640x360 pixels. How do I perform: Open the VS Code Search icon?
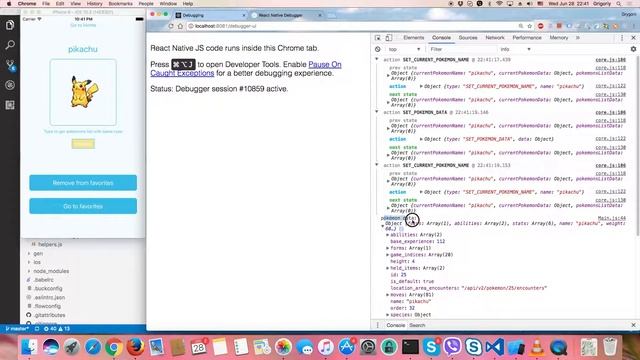10,45
